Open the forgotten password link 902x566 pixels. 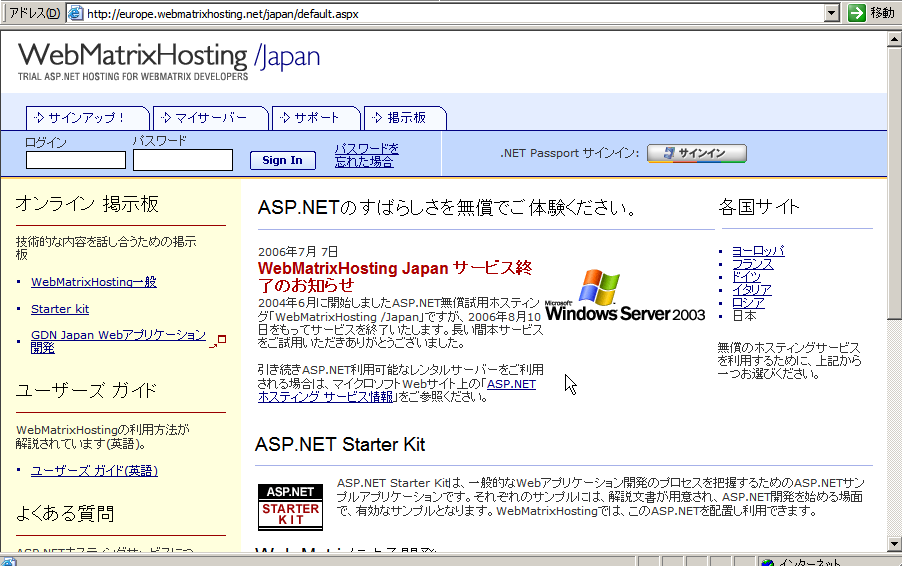tap(366, 155)
